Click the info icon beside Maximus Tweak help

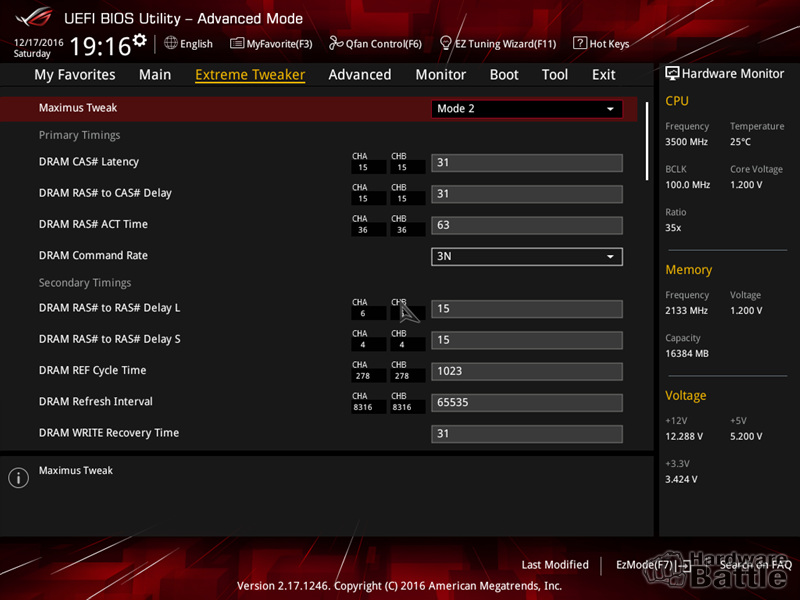(18, 478)
